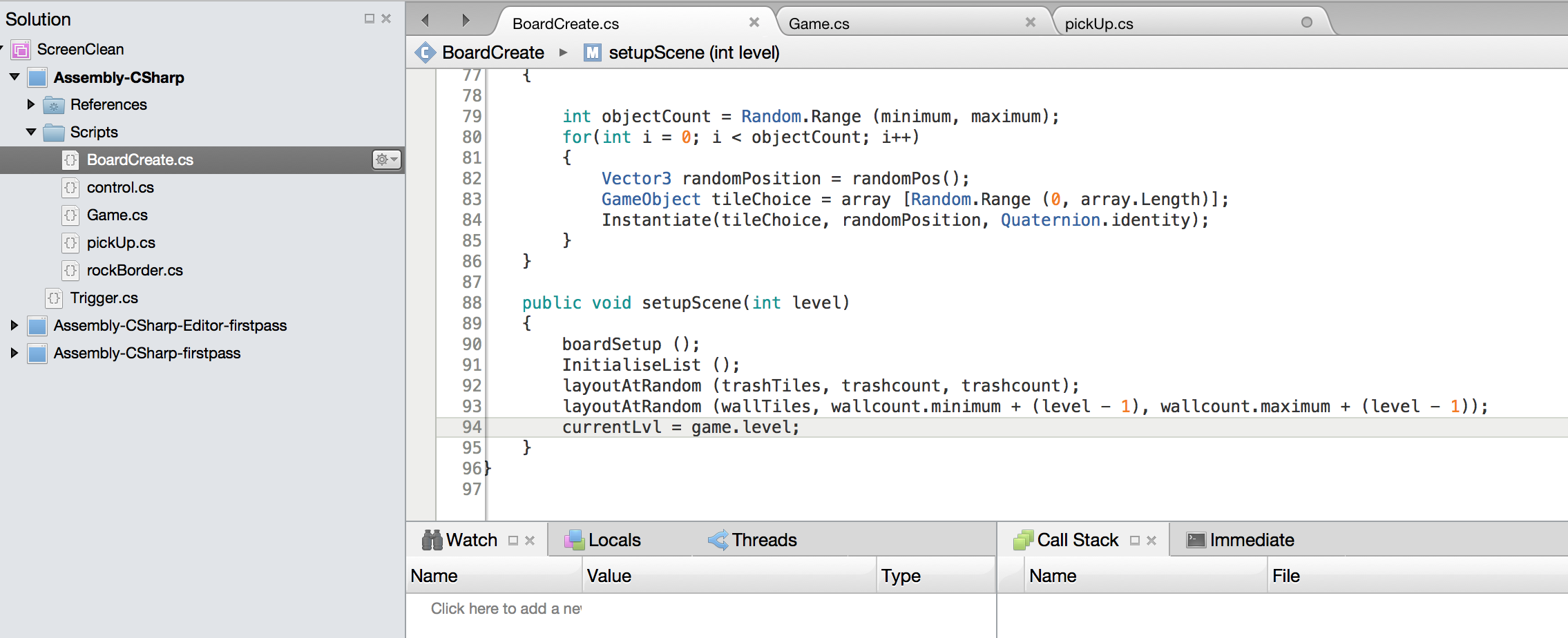This screenshot has width=1568, height=638.
Task: Close the Call Stack panel
Action: tap(1151, 541)
